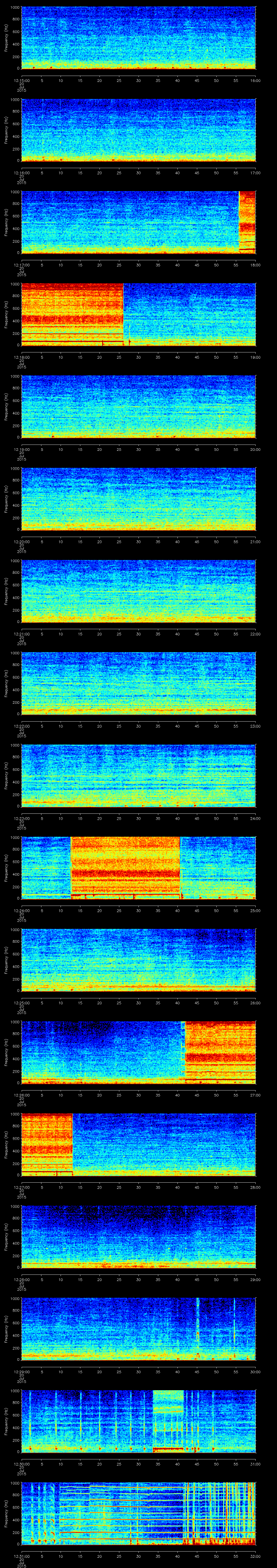Click the 18:00 end time label
This screenshot has height=1568, width=277.
click(x=256, y=265)
